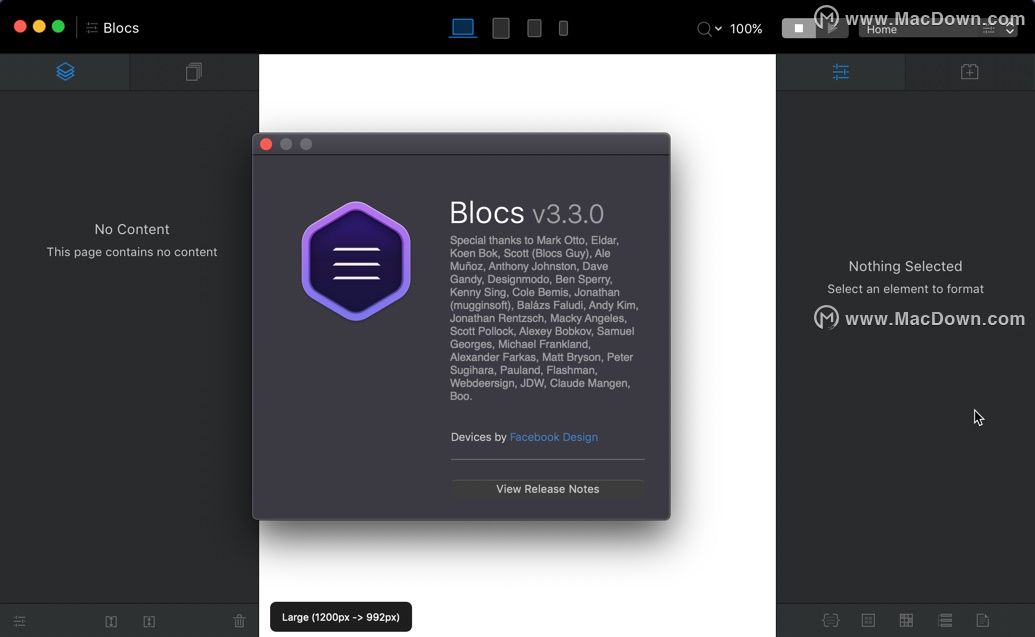Start preview mode with the play button
The height and width of the screenshot is (637, 1035).
point(832,28)
